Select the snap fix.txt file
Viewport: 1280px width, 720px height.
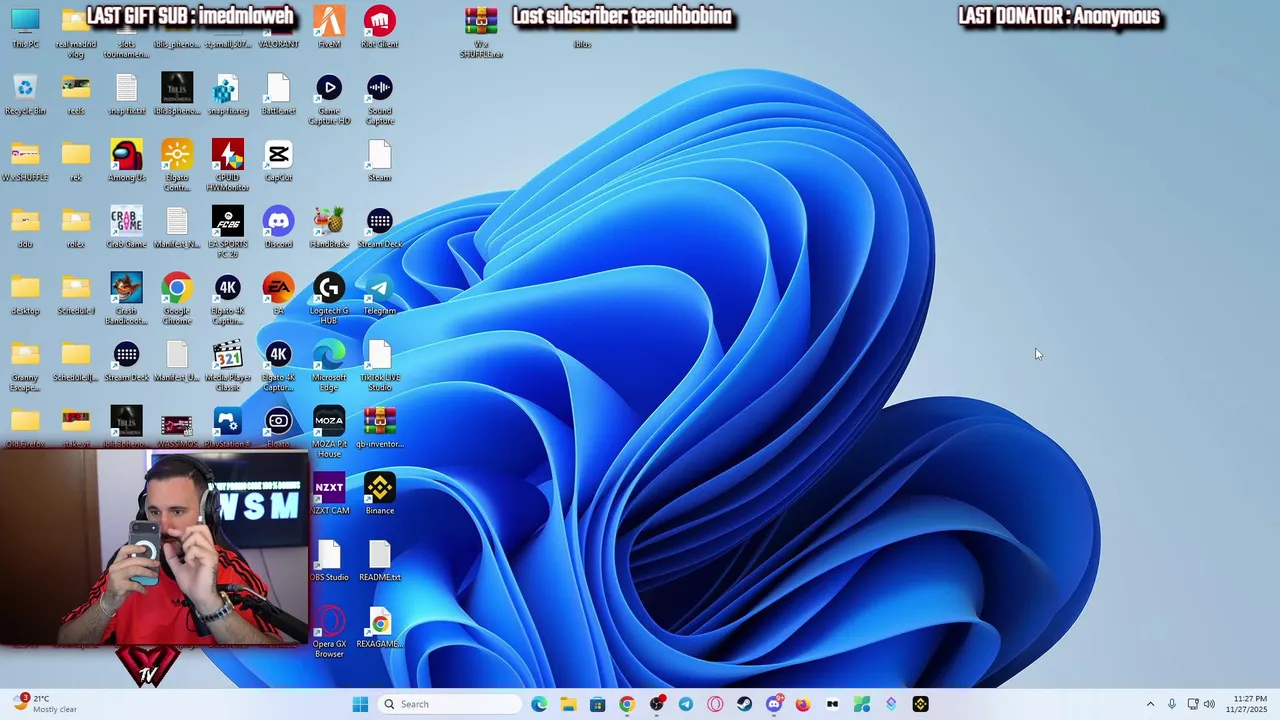click(x=126, y=96)
